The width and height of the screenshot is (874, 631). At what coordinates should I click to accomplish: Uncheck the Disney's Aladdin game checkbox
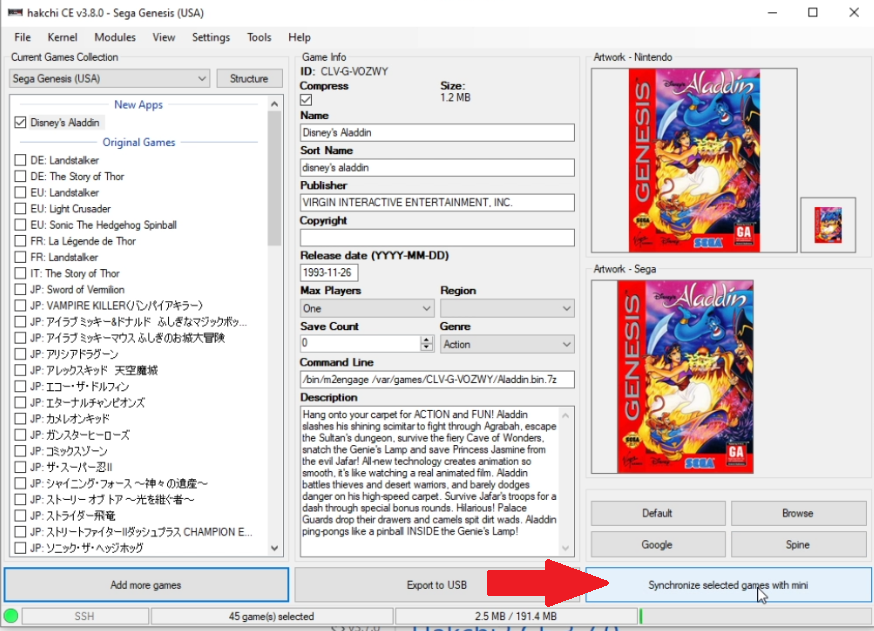click(x=21, y=123)
